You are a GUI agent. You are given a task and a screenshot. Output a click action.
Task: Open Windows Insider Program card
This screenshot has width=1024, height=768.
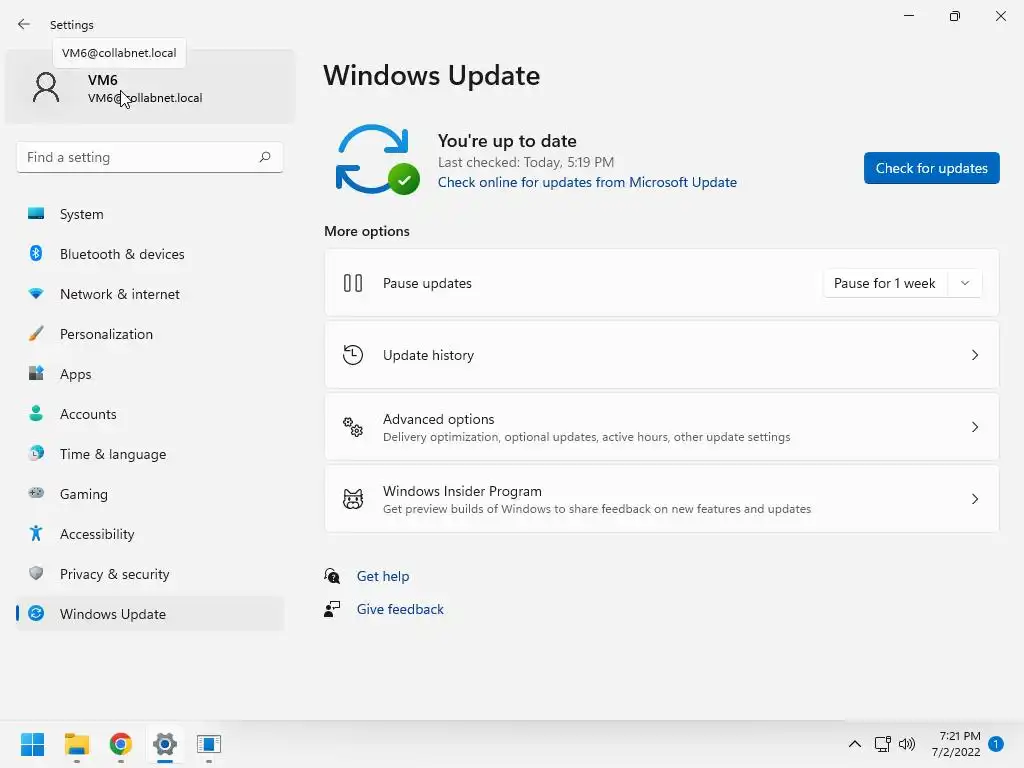[x=662, y=499]
